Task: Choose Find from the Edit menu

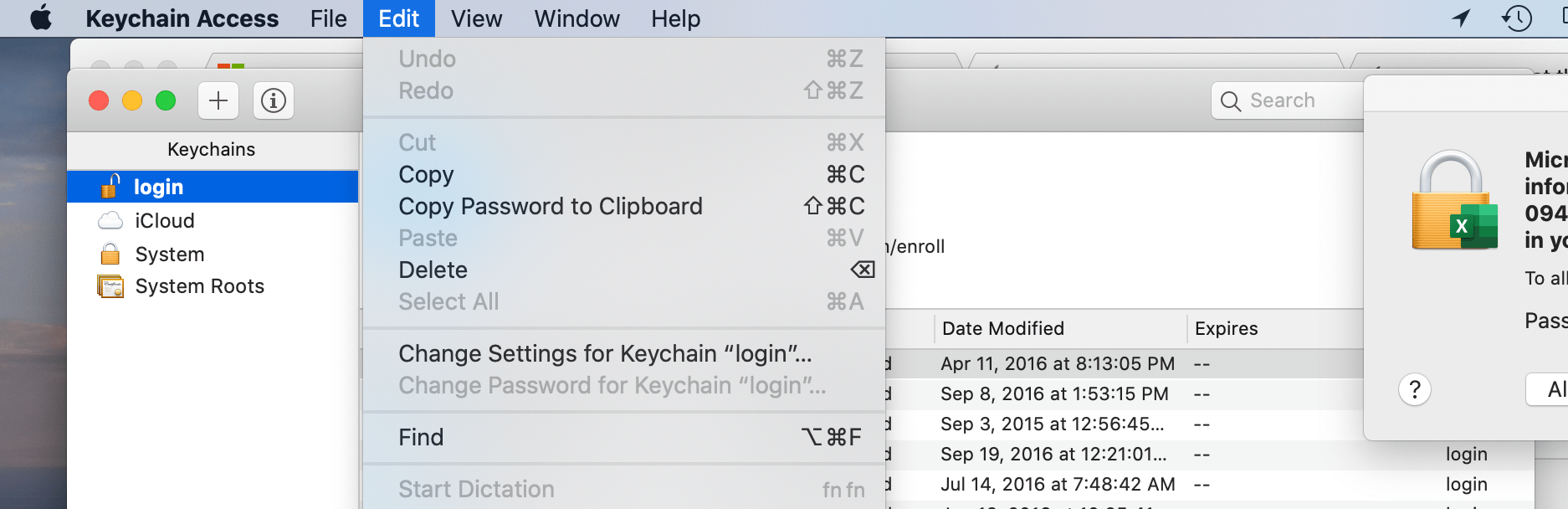Action: [422, 436]
